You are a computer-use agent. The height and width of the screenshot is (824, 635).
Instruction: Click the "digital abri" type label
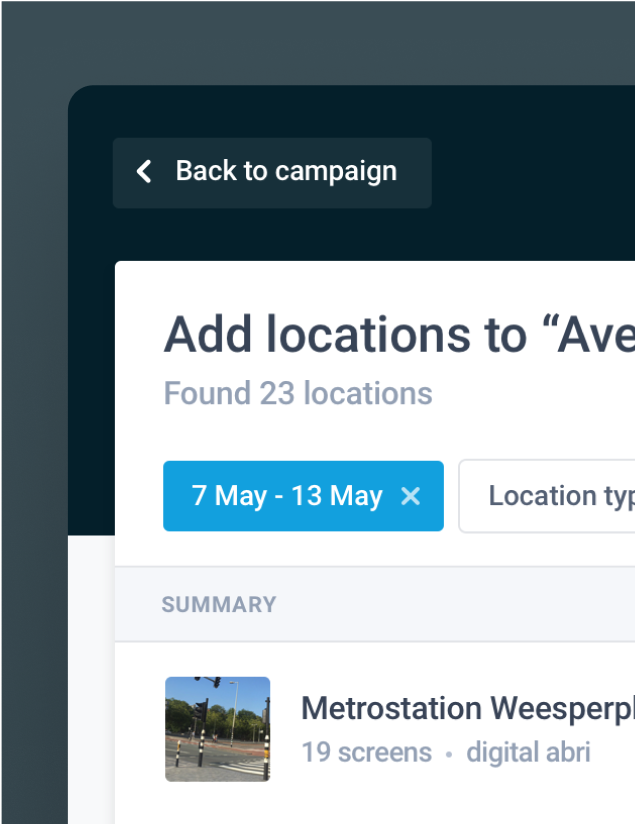point(528,752)
